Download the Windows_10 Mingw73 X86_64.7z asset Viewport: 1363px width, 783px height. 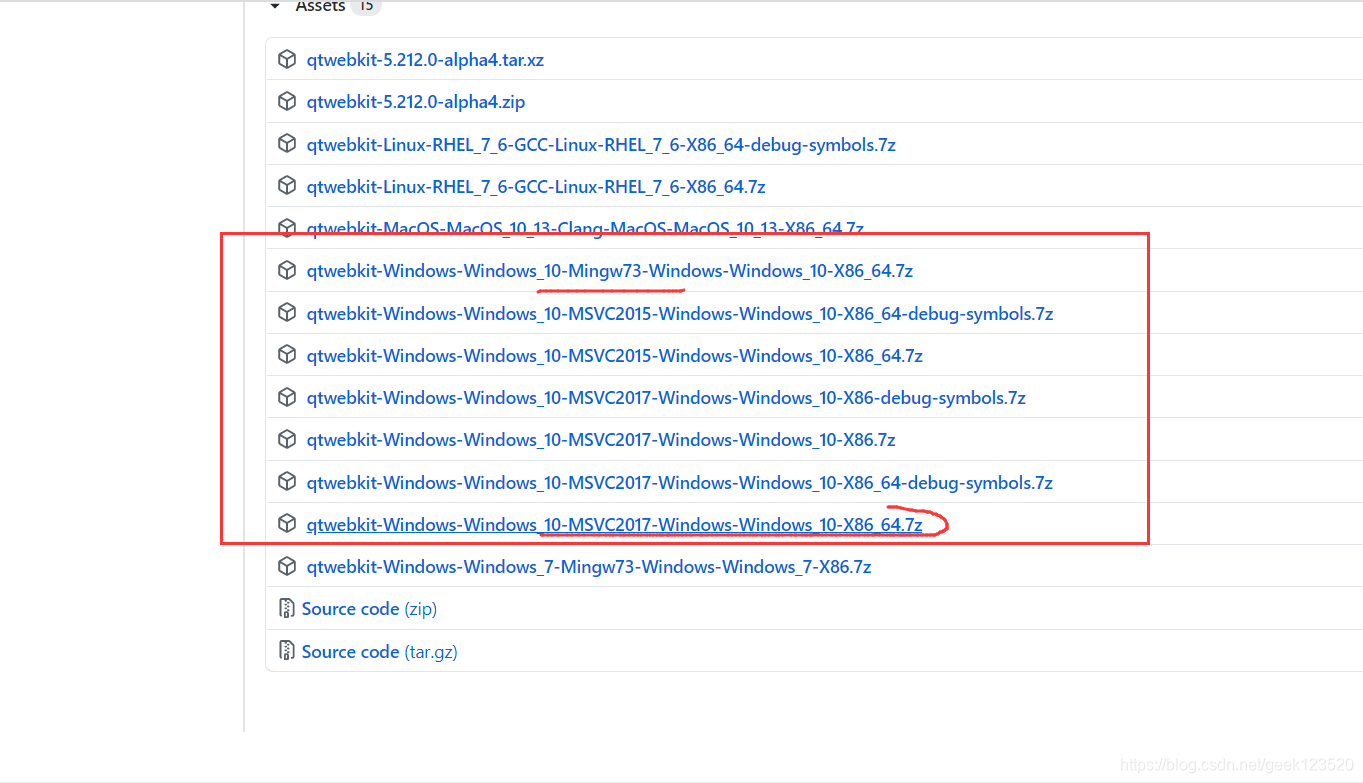610,271
